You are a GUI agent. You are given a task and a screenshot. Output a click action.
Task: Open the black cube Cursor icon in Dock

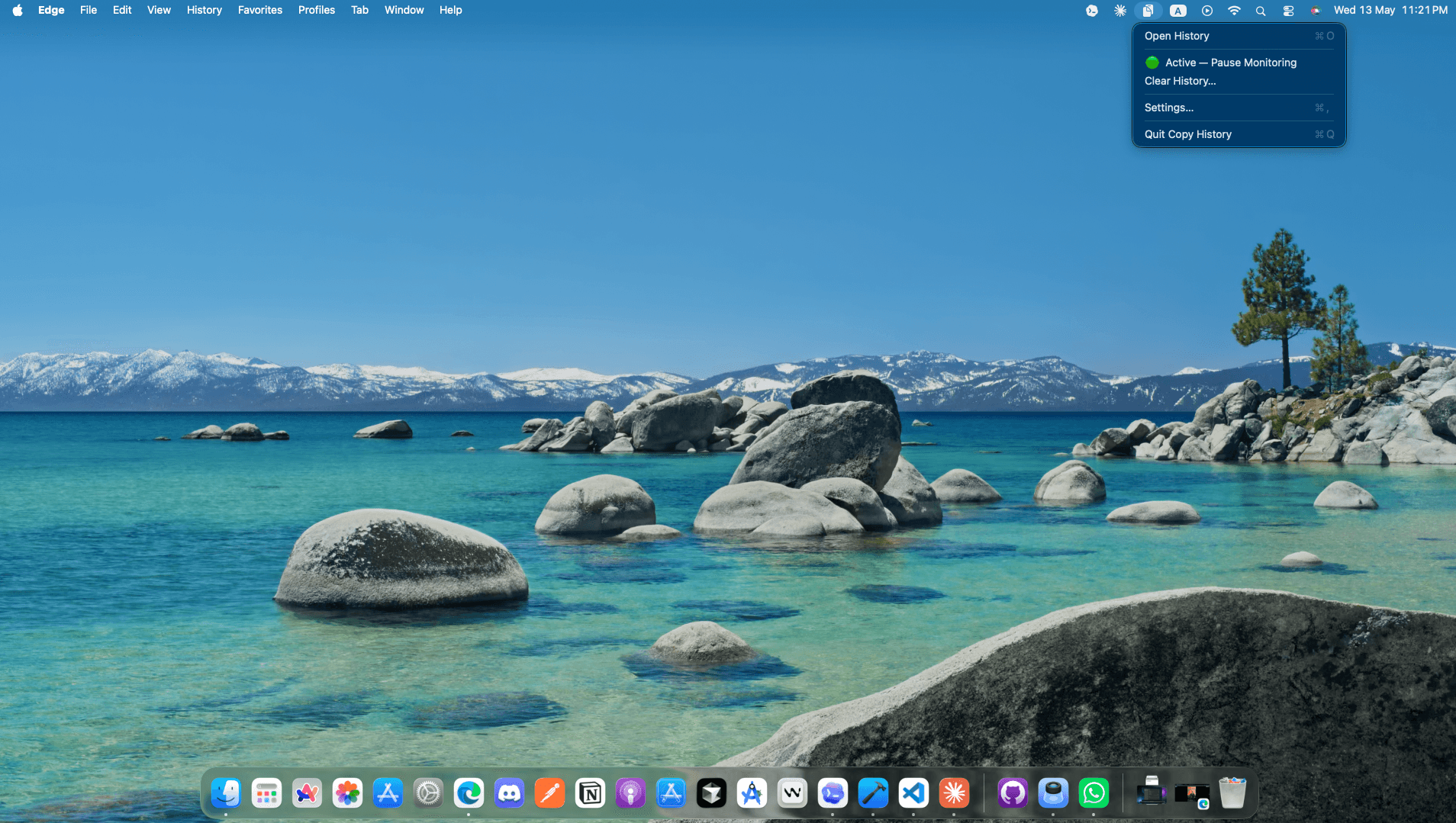(711, 793)
